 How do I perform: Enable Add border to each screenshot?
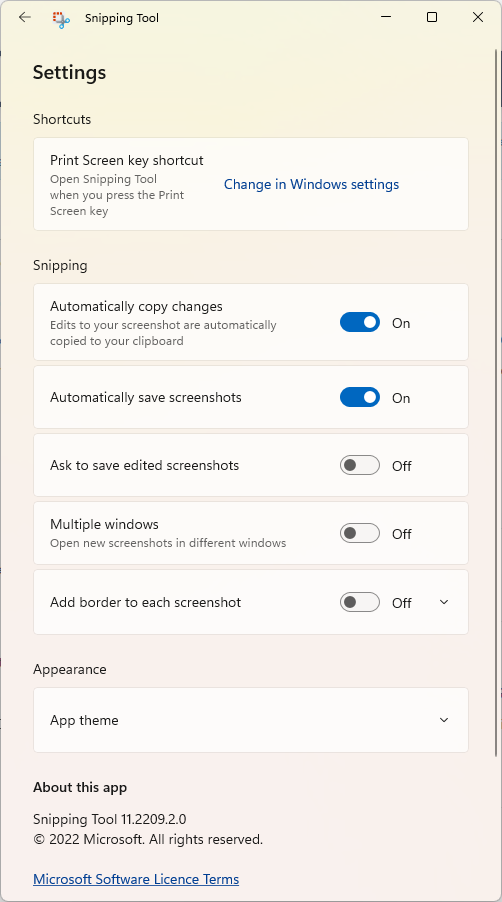click(x=360, y=602)
